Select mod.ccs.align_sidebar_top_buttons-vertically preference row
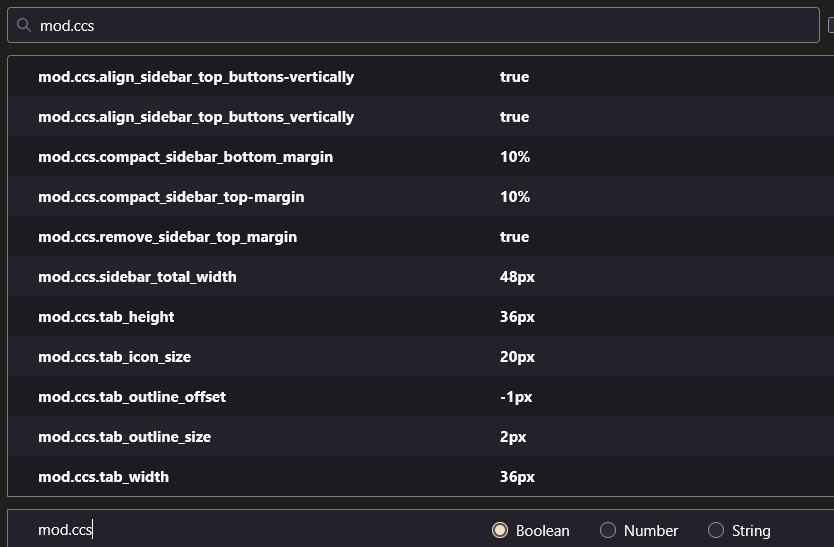 click(x=421, y=77)
